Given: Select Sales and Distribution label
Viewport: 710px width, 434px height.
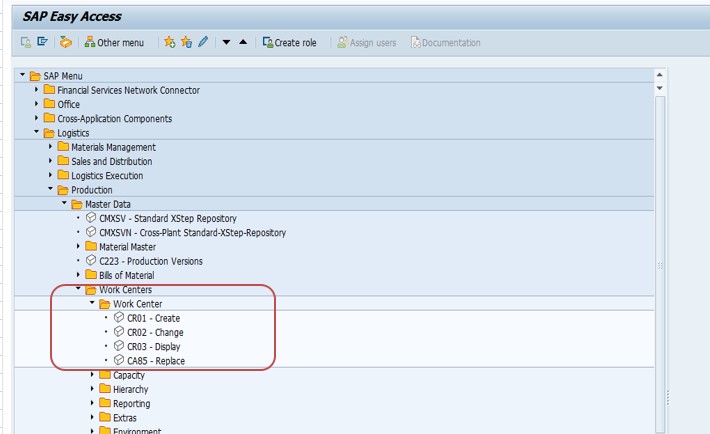Looking at the screenshot, I should pos(111,161).
